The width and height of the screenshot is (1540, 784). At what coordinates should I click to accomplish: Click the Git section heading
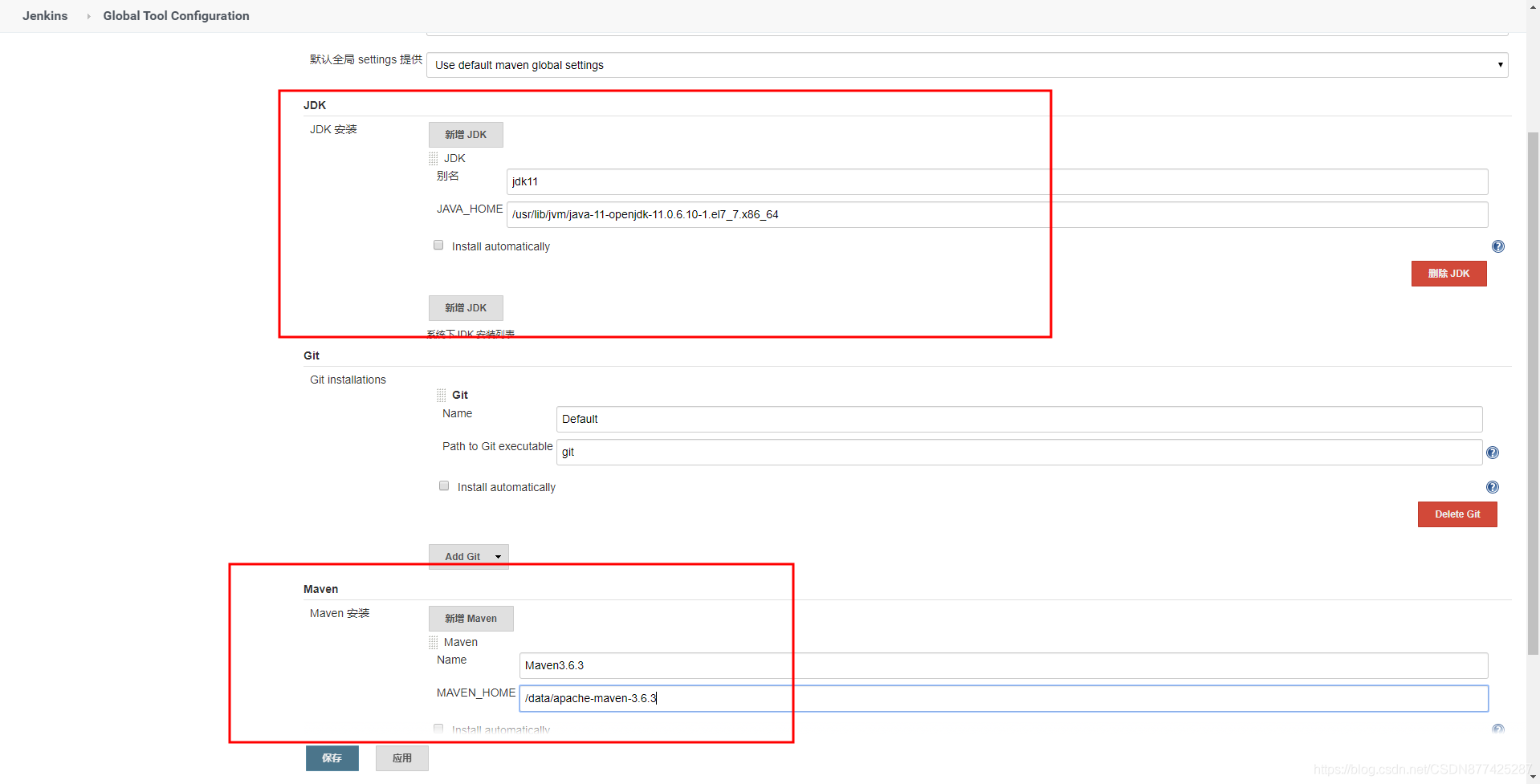[312, 355]
